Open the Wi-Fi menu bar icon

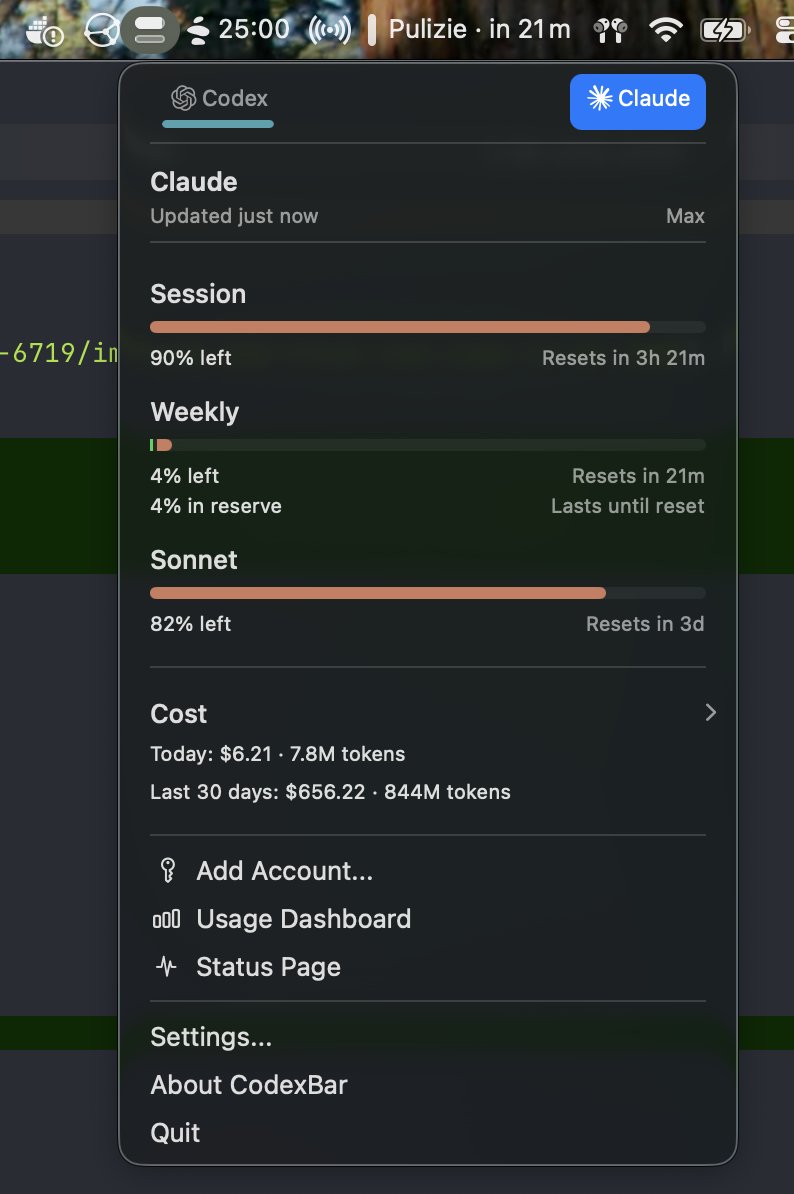(x=665, y=30)
